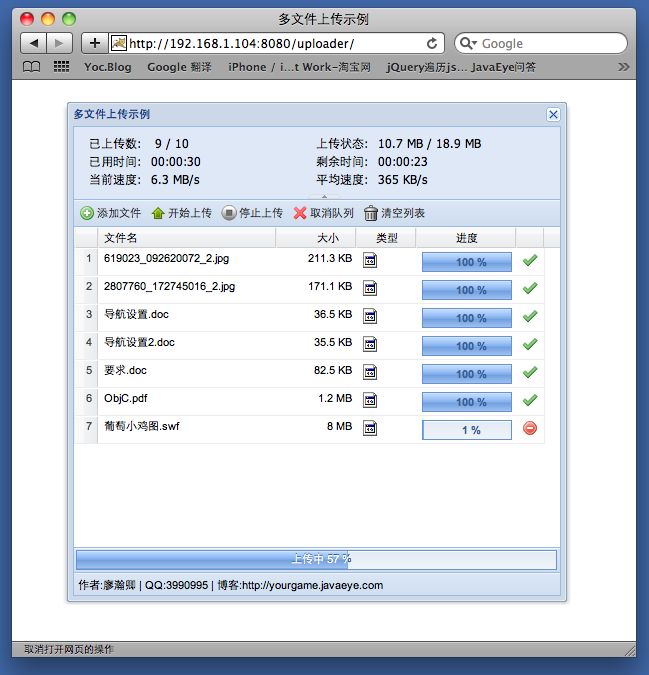Screen dimensions: 649x675
Task: Select row 导航设置.doc file name
Action: click(136, 314)
